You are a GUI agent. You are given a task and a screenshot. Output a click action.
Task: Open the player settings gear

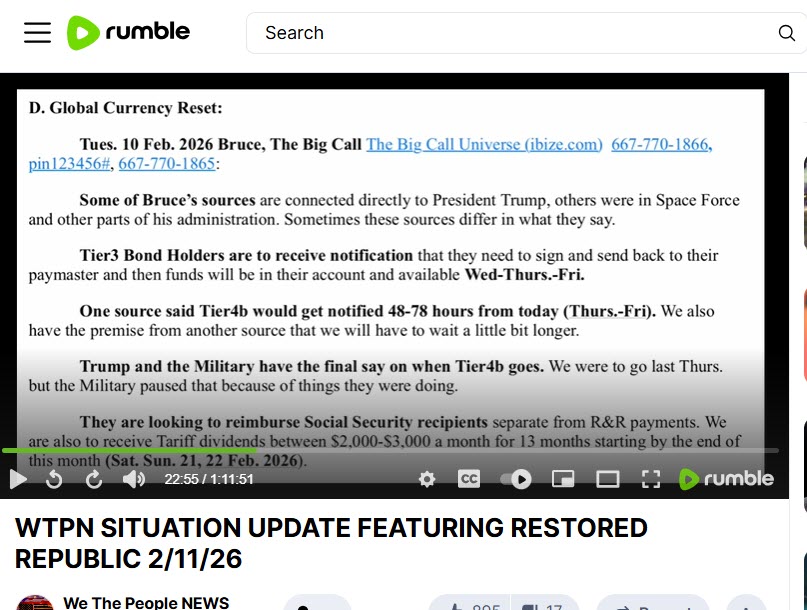(x=427, y=479)
